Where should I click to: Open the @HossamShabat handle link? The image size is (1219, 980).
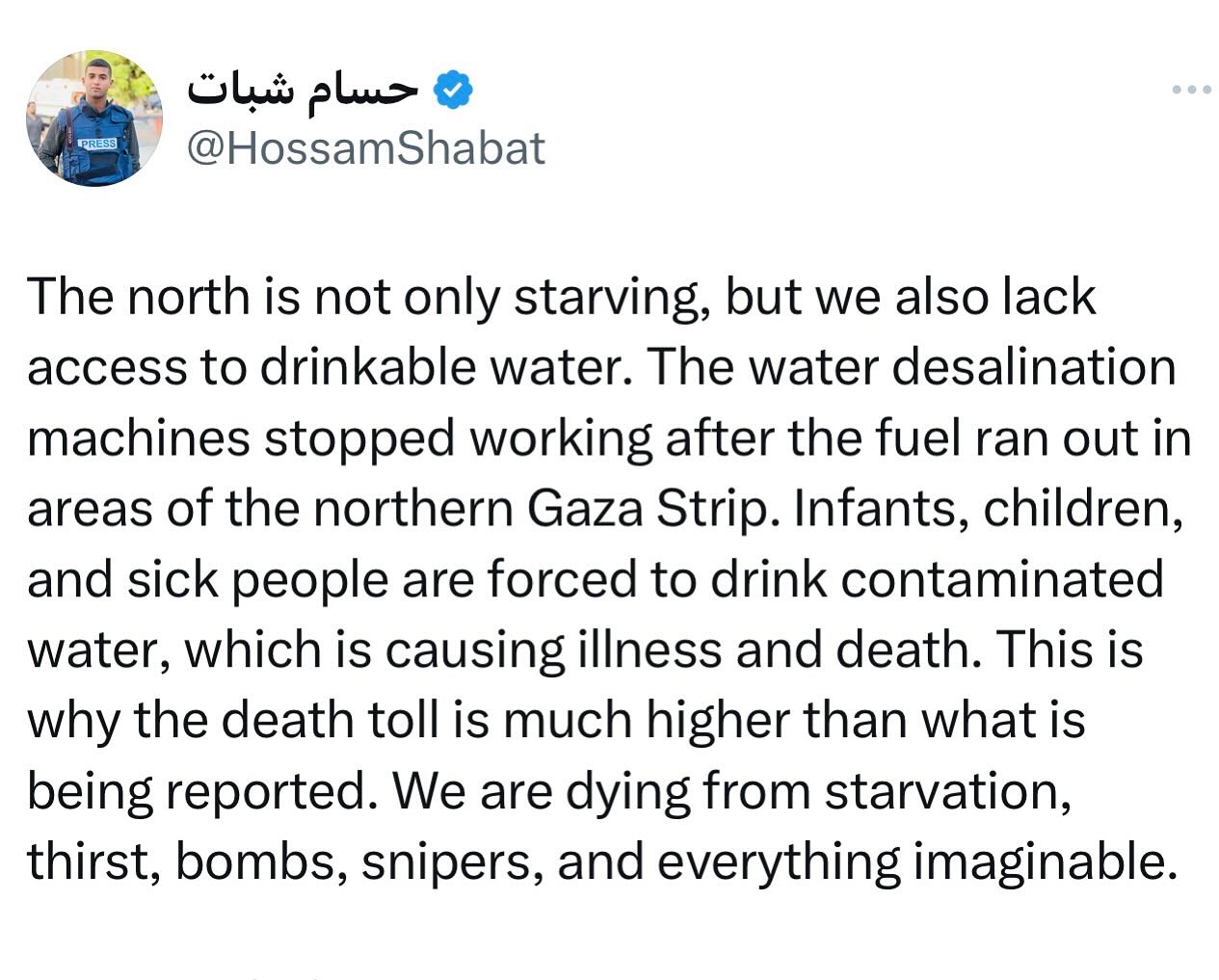tap(365, 148)
